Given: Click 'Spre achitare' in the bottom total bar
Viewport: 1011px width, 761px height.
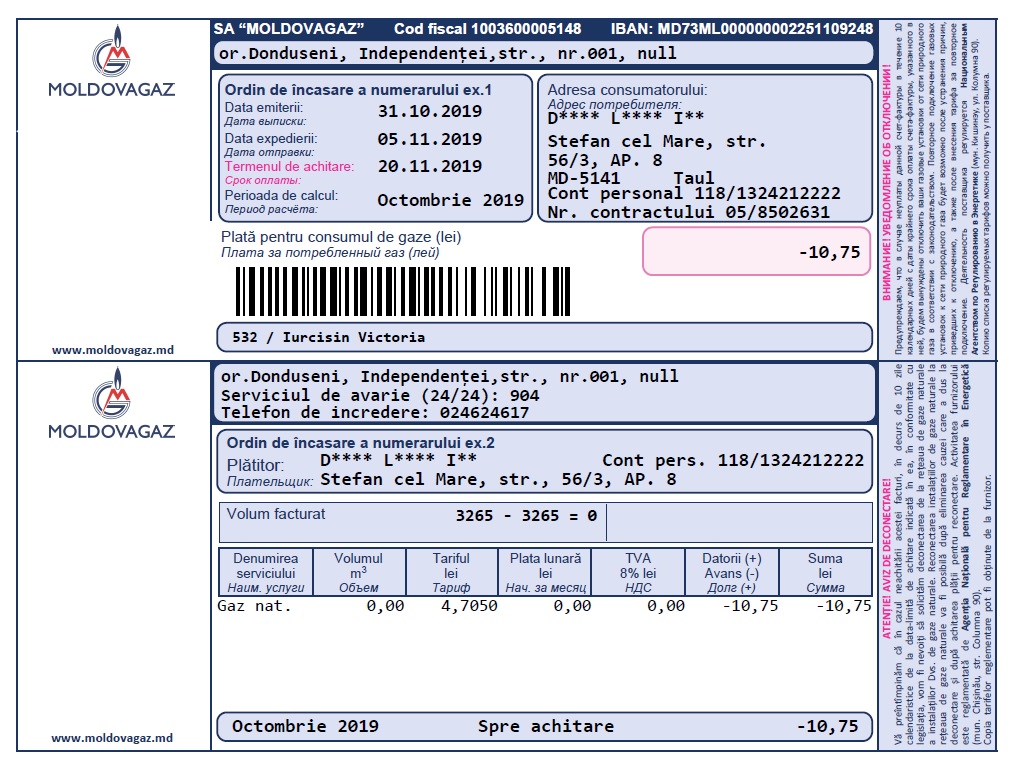Looking at the screenshot, I should coord(546,726).
